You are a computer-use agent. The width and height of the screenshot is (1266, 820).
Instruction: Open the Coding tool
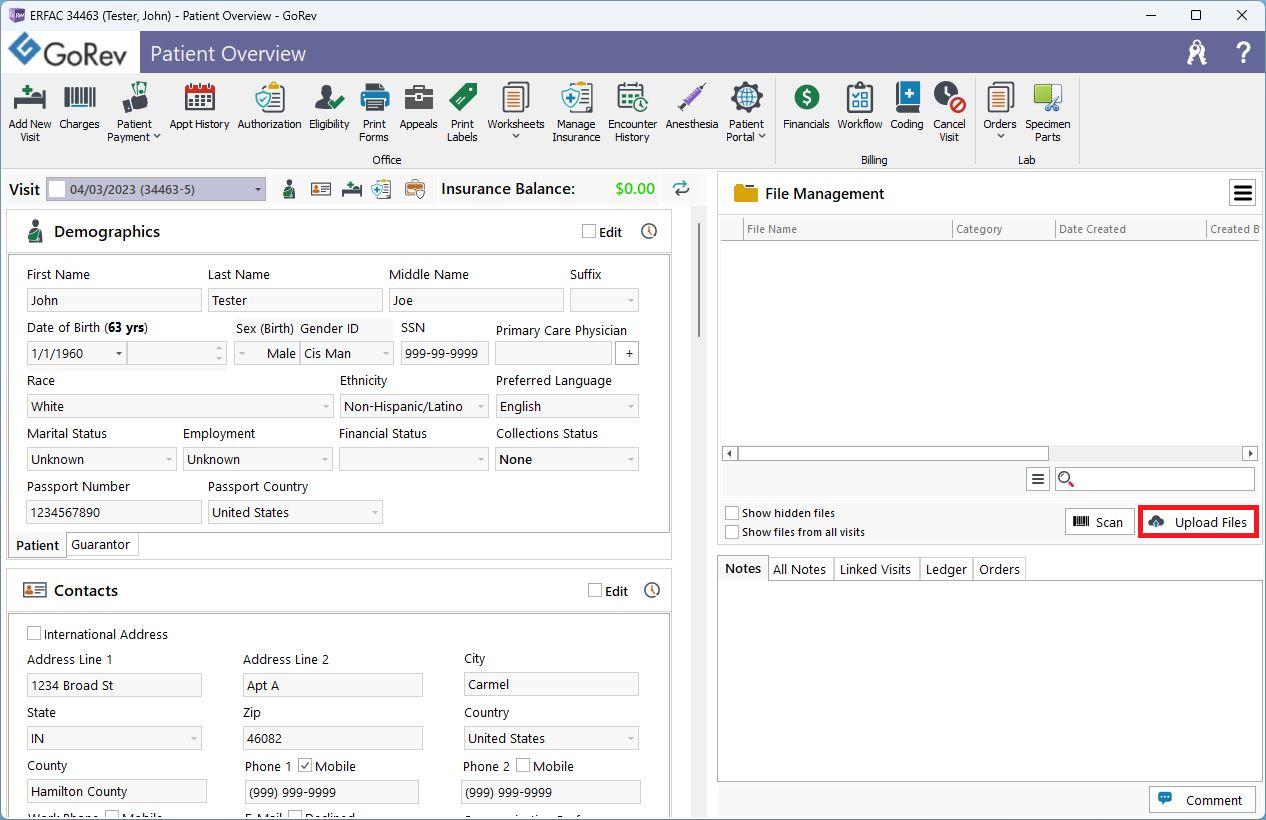907,107
